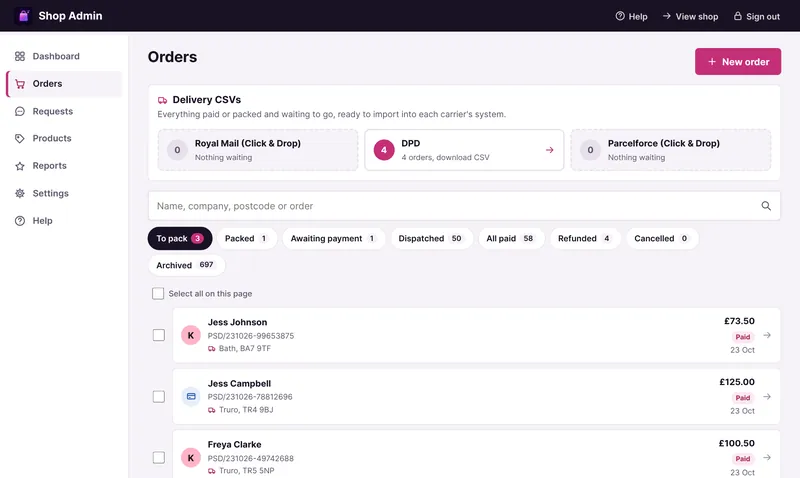Click the Jess Johnson name
The width and height of the screenshot is (800, 478).
click(x=237, y=322)
